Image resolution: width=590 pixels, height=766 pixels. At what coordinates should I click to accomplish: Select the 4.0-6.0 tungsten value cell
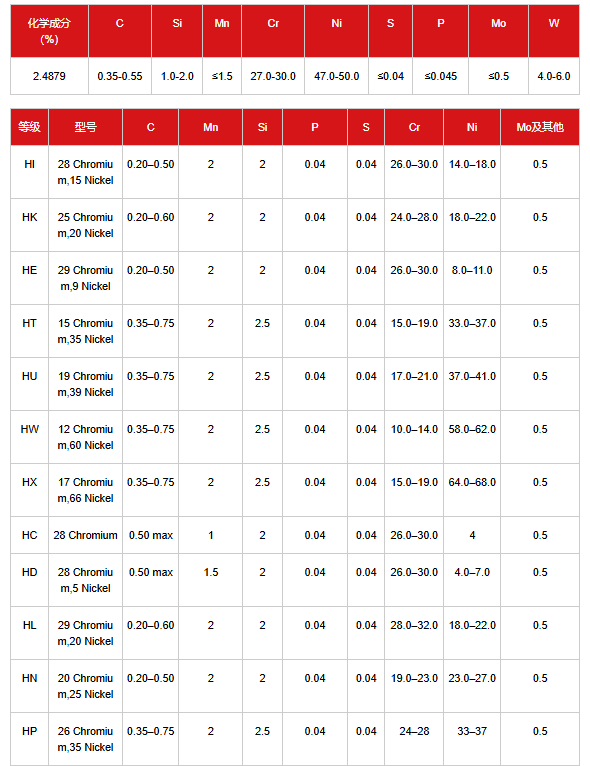click(554, 76)
